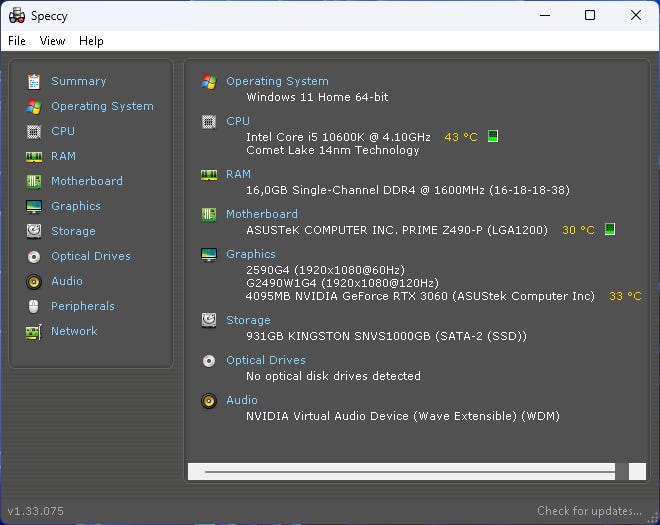Screen dimensions: 660x525
Task: Select Audio in the sidebar
Action: click(x=67, y=281)
